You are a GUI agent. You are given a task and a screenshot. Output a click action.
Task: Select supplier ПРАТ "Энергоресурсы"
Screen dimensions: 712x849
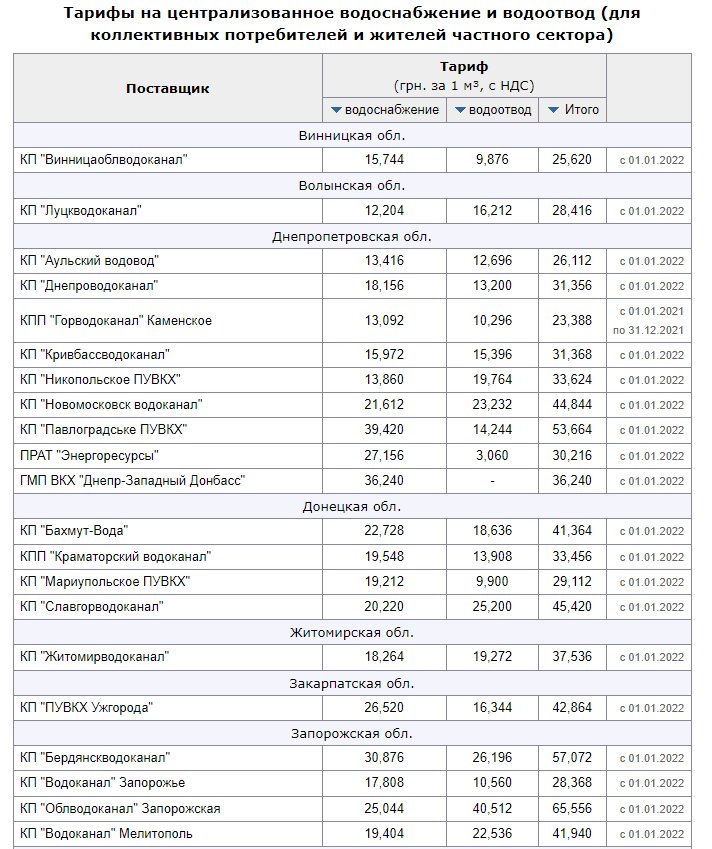[89, 455]
